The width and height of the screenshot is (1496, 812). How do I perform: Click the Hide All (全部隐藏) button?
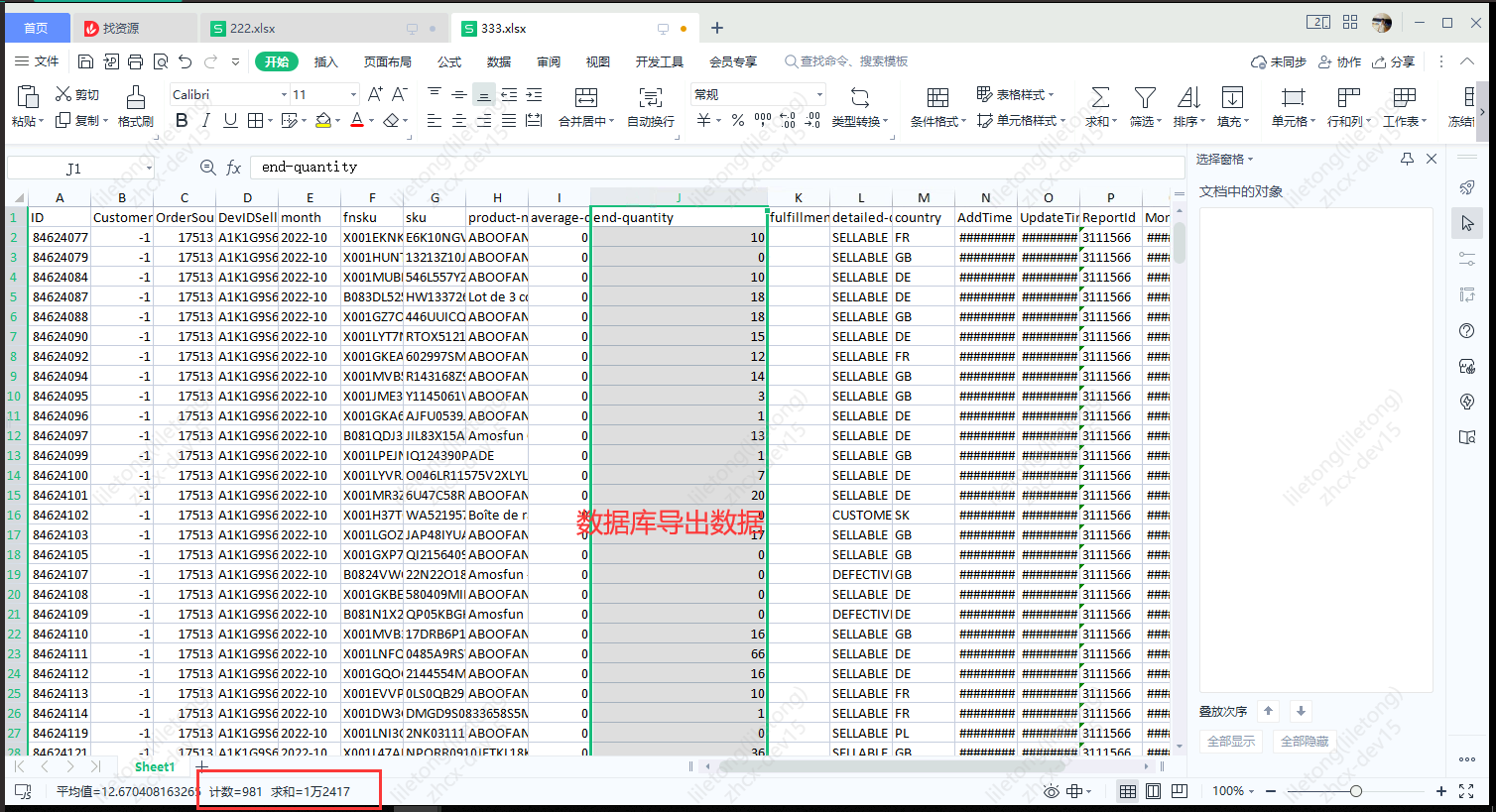pos(1305,741)
